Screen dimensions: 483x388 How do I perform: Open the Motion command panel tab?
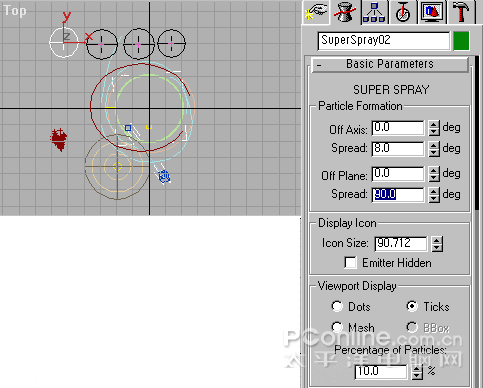click(x=403, y=13)
